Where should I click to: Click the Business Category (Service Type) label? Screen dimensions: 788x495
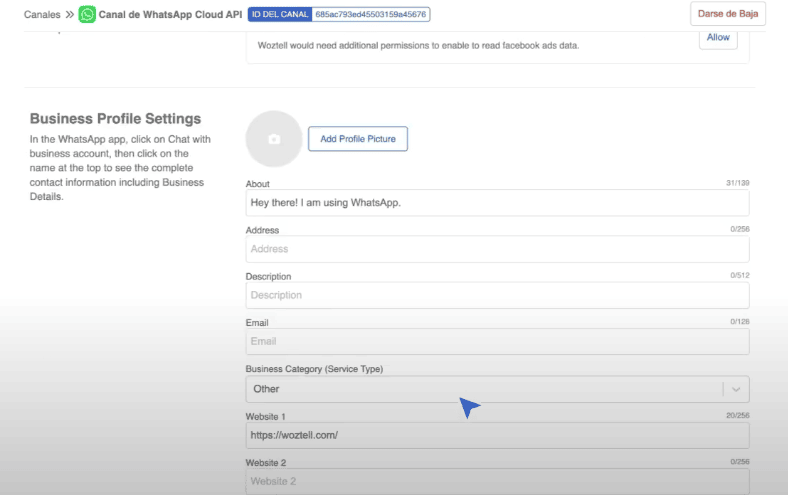tap(314, 369)
